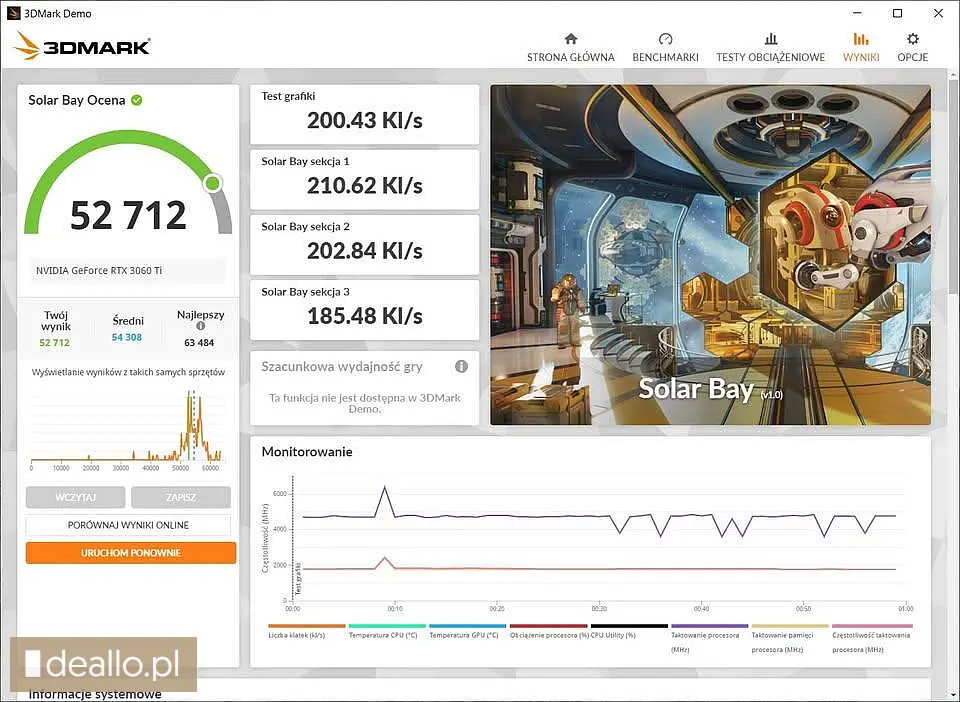Click the 3DMark logo
This screenshot has height=702, width=960.
[x=83, y=46]
